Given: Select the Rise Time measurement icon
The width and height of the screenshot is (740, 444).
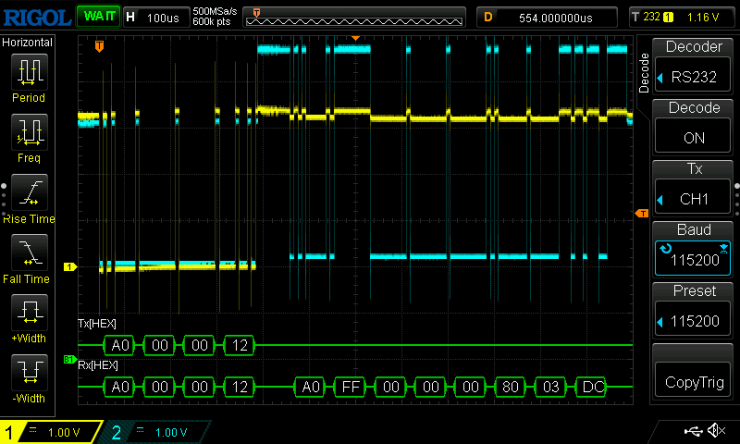Looking at the screenshot, I should coord(29,193).
